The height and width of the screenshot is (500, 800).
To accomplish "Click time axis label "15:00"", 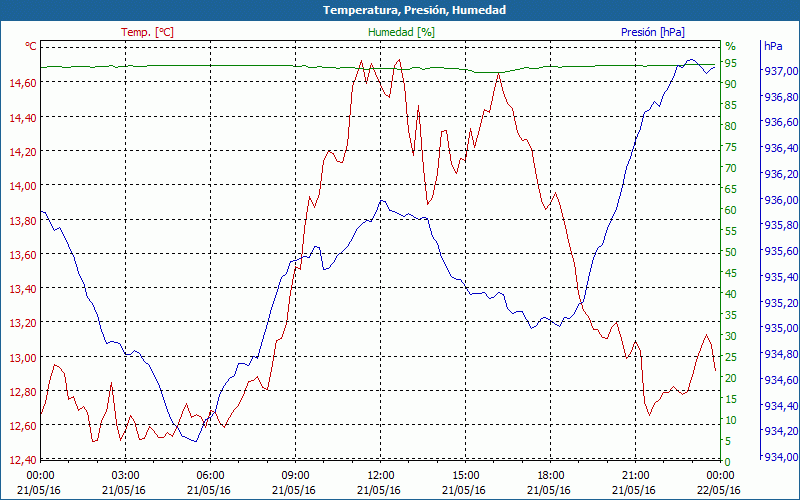I will (x=465, y=476).
